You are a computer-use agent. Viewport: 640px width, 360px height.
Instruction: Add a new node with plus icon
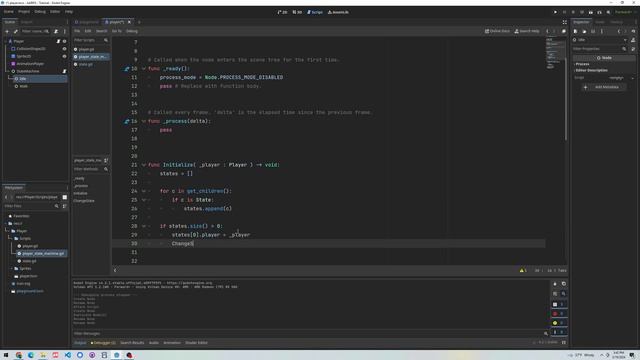(x=7, y=31)
